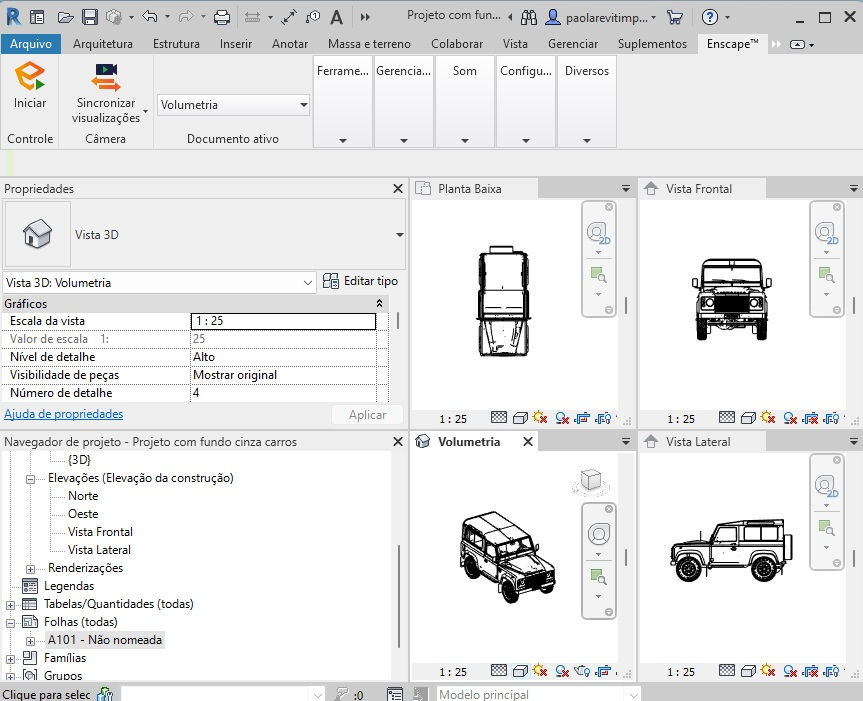Image resolution: width=863 pixels, height=701 pixels.
Task: Save the project with the floppy disk icon
Action: click(89, 18)
